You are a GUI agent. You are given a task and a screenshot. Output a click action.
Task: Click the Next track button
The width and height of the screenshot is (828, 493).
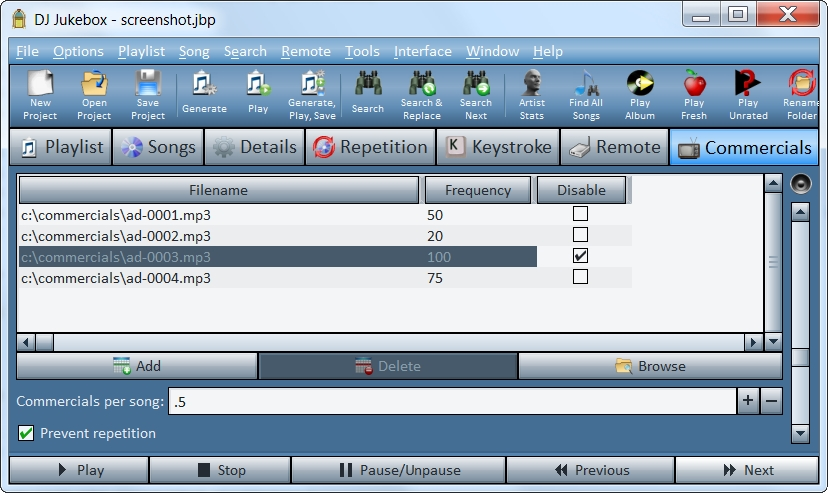click(747, 470)
